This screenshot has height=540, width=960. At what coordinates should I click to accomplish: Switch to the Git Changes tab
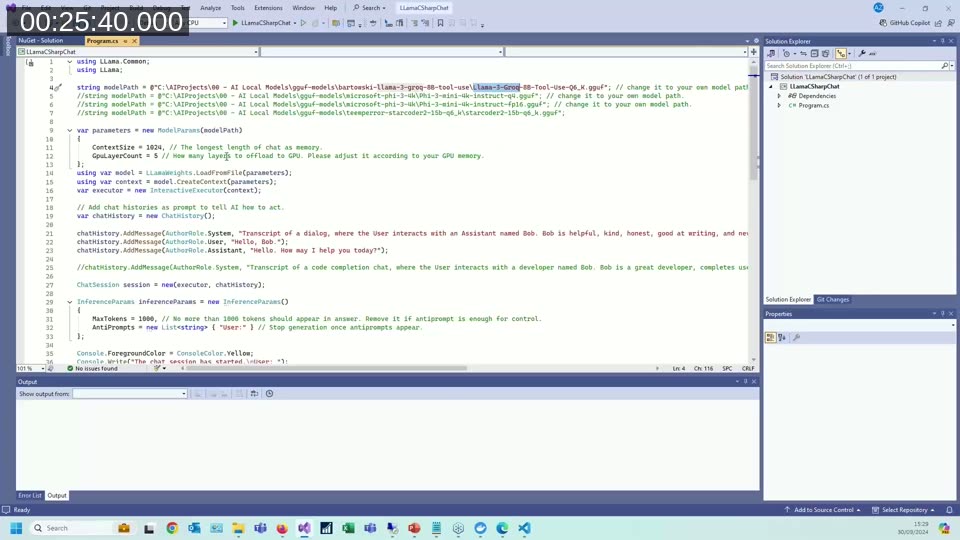point(833,299)
